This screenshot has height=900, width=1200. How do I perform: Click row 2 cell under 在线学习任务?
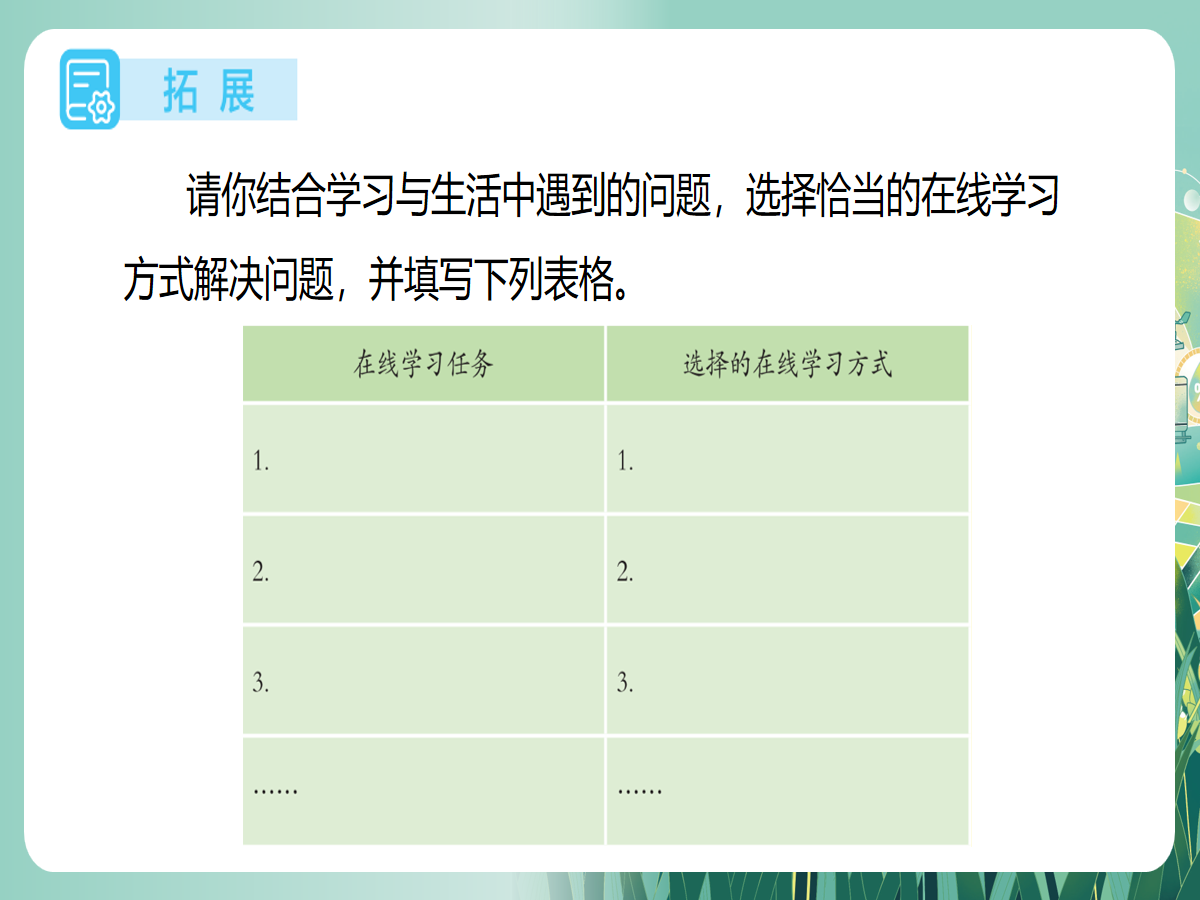click(423, 570)
